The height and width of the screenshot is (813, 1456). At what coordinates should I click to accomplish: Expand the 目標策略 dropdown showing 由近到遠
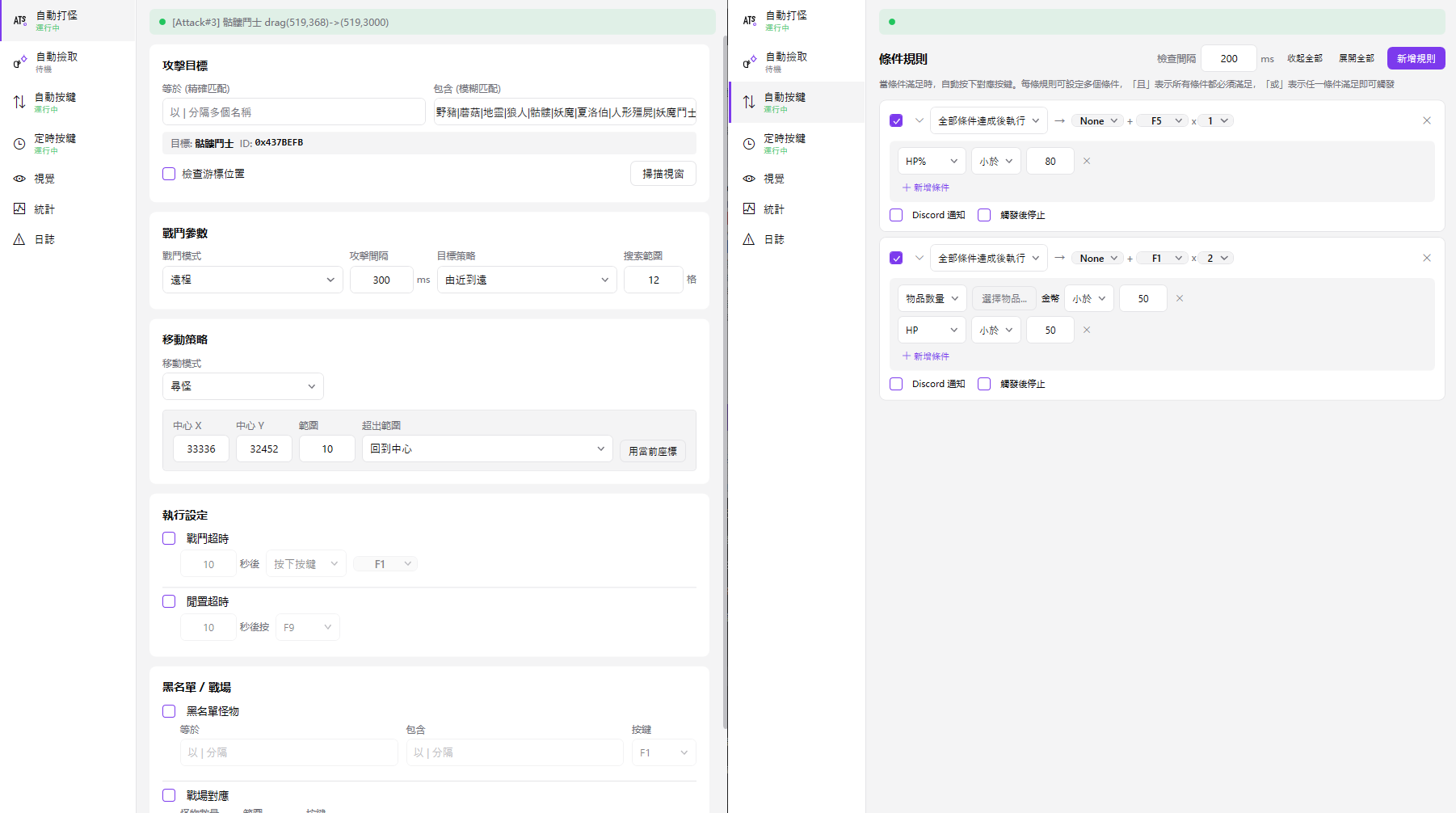[527, 280]
